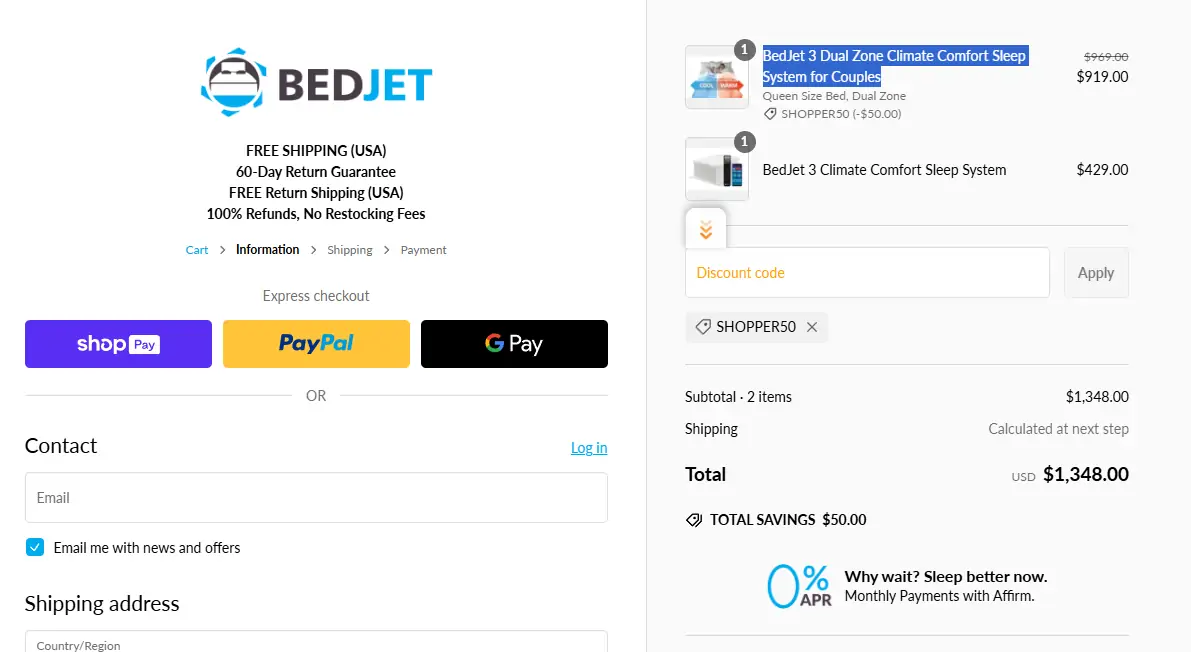Focus the Email contact field

(316, 498)
